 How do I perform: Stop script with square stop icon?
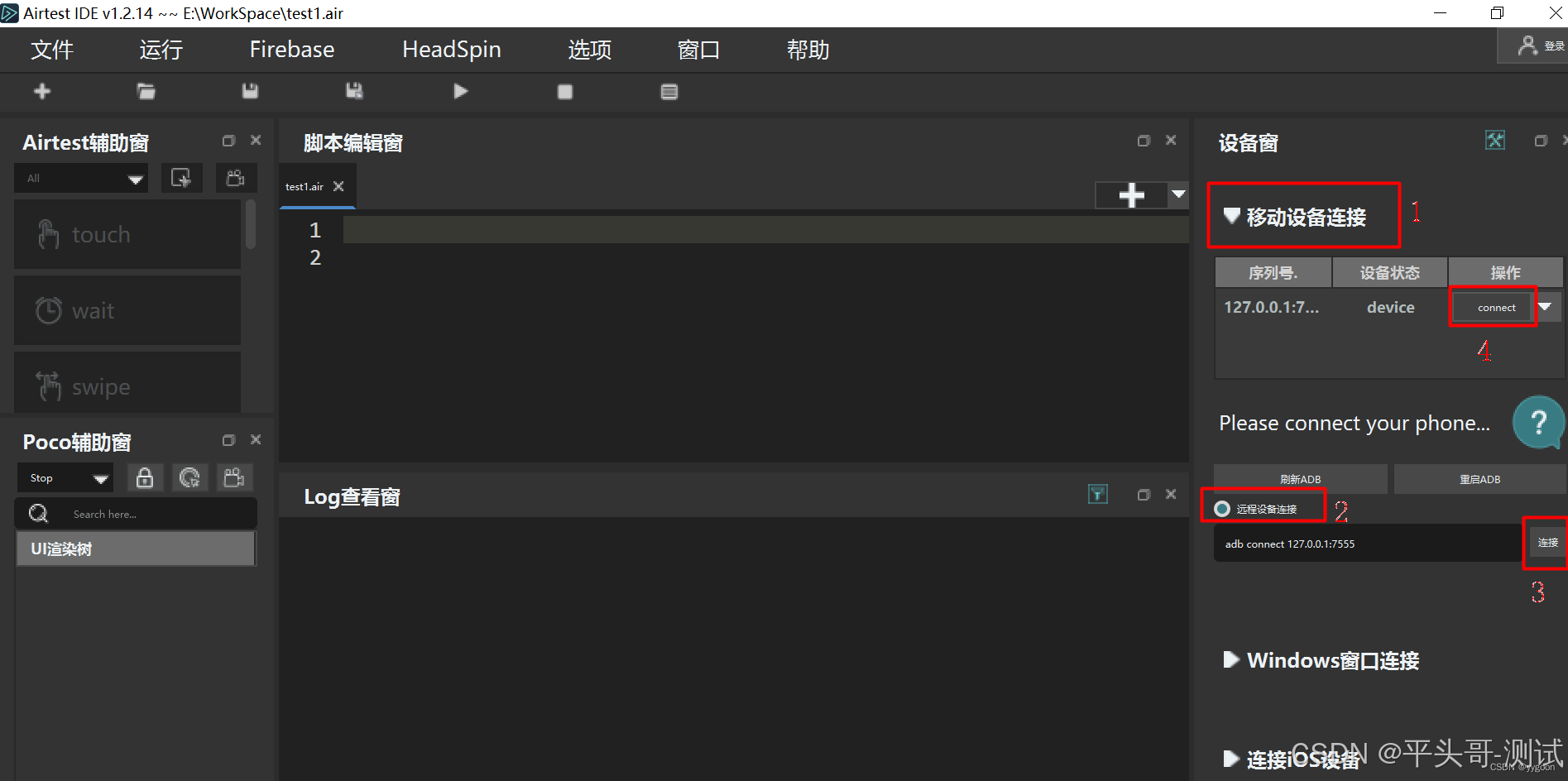coord(565,92)
